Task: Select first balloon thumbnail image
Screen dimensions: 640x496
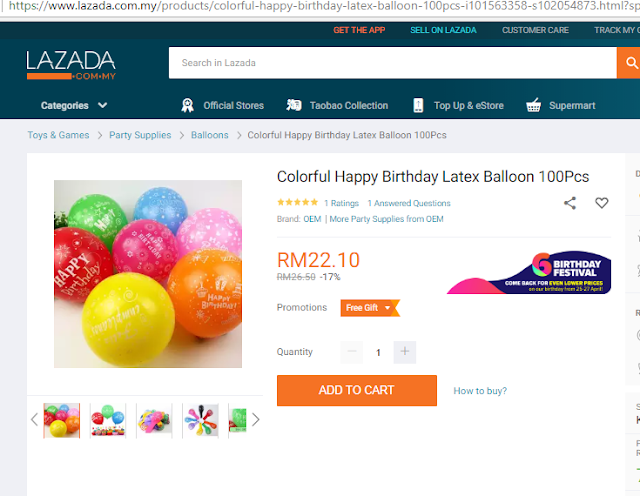Action: pos(62,420)
